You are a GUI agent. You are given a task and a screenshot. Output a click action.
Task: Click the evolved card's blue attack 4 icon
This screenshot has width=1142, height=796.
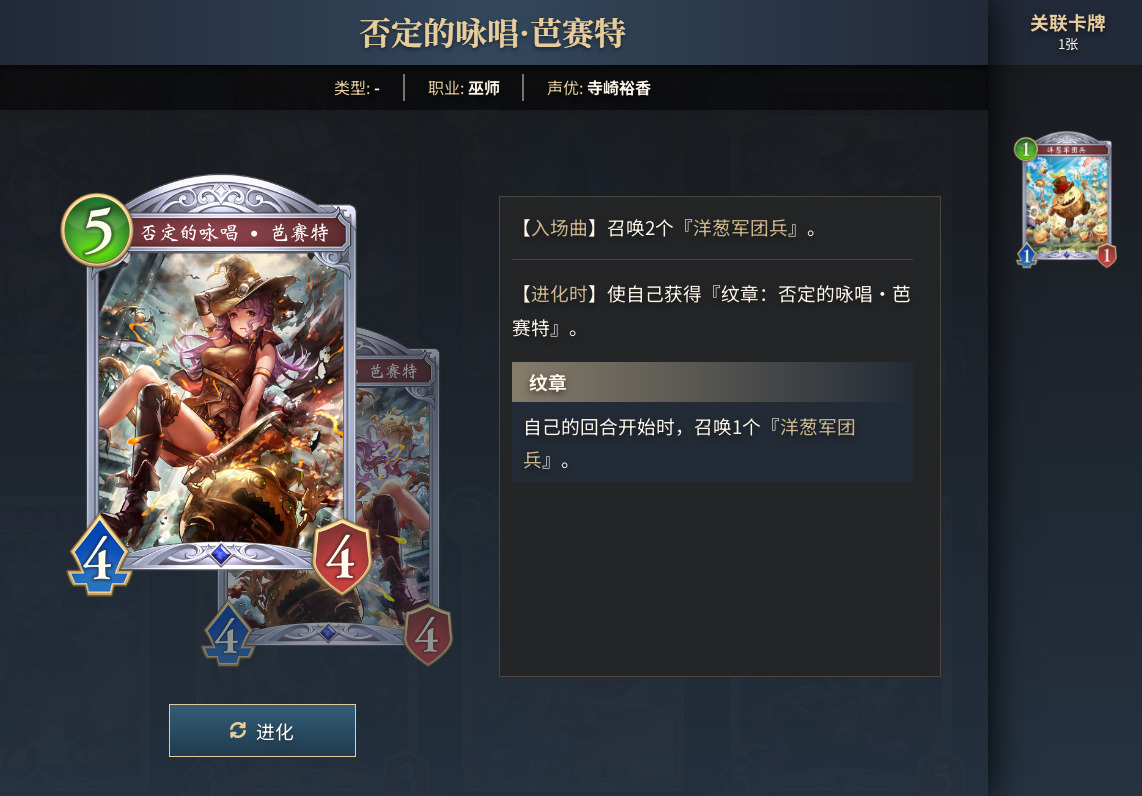229,636
